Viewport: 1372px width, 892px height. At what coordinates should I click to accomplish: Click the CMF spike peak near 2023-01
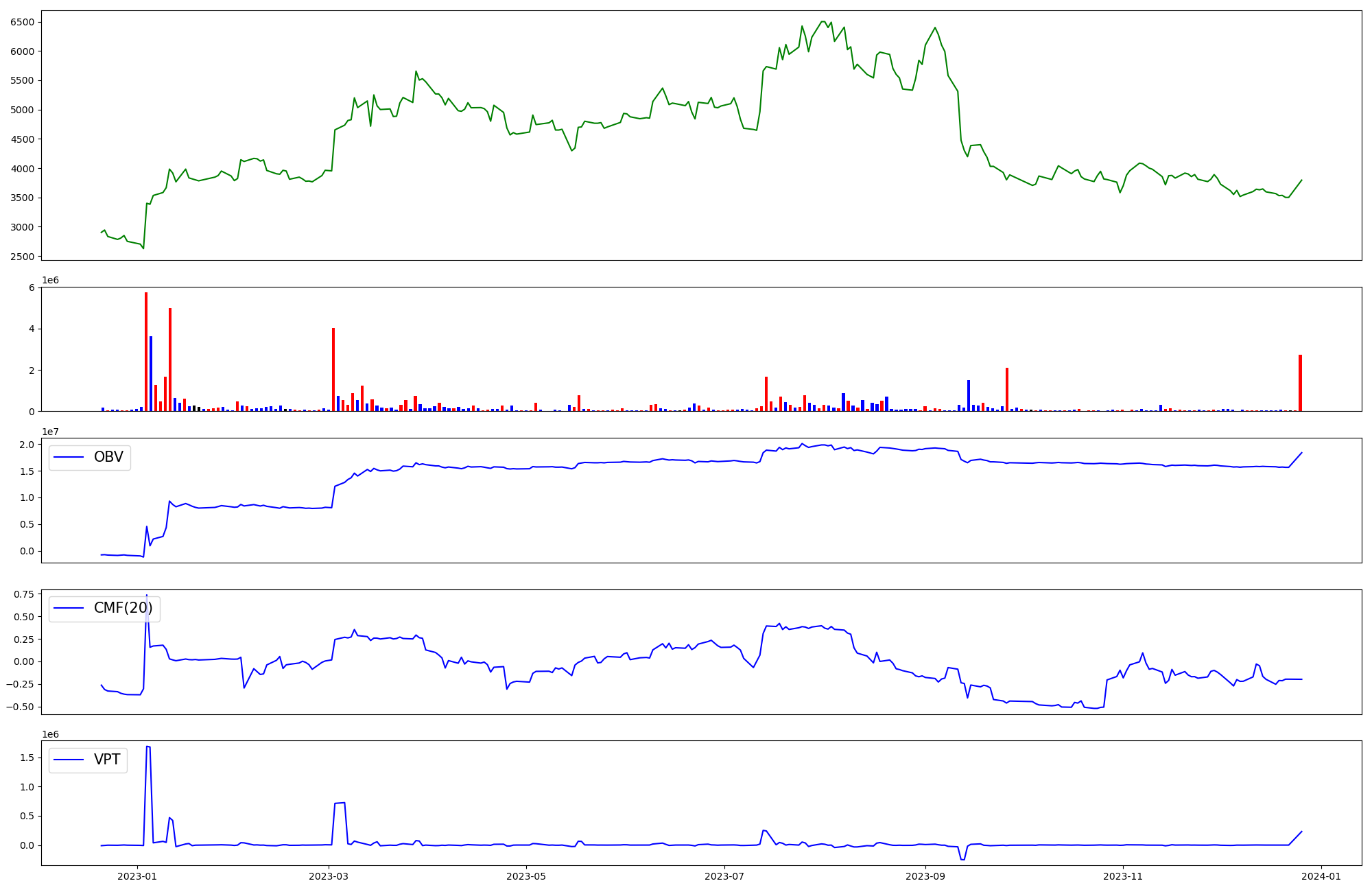click(x=147, y=596)
